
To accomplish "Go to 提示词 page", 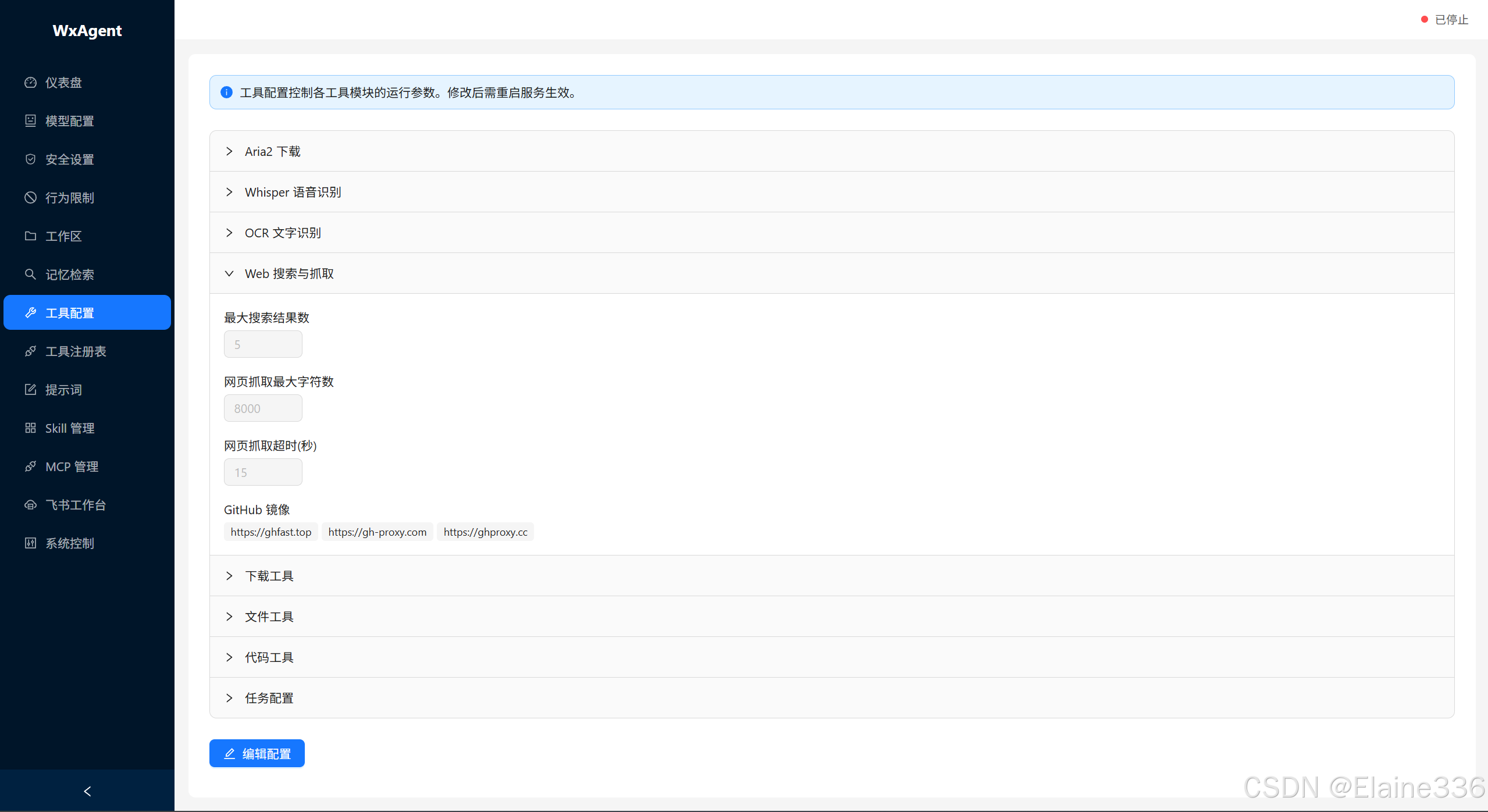I will tap(87, 390).
